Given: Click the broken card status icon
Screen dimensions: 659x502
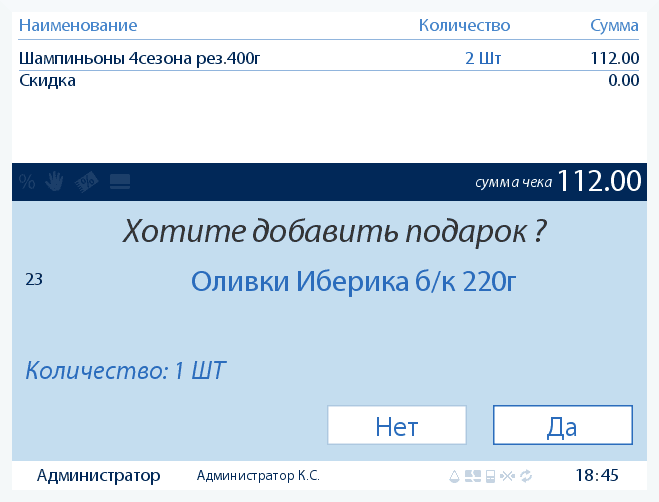Looking at the screenshot, I should [x=473, y=476].
